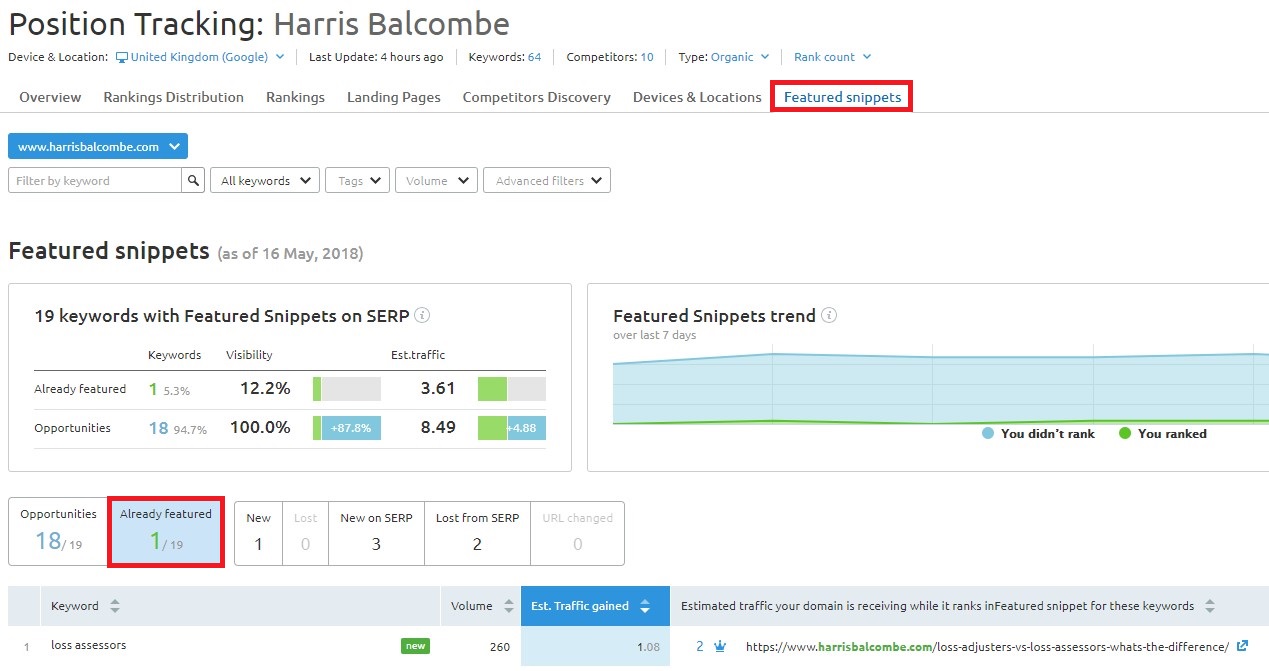
Task: Sort by Keyword column arrows
Action: click(115, 606)
